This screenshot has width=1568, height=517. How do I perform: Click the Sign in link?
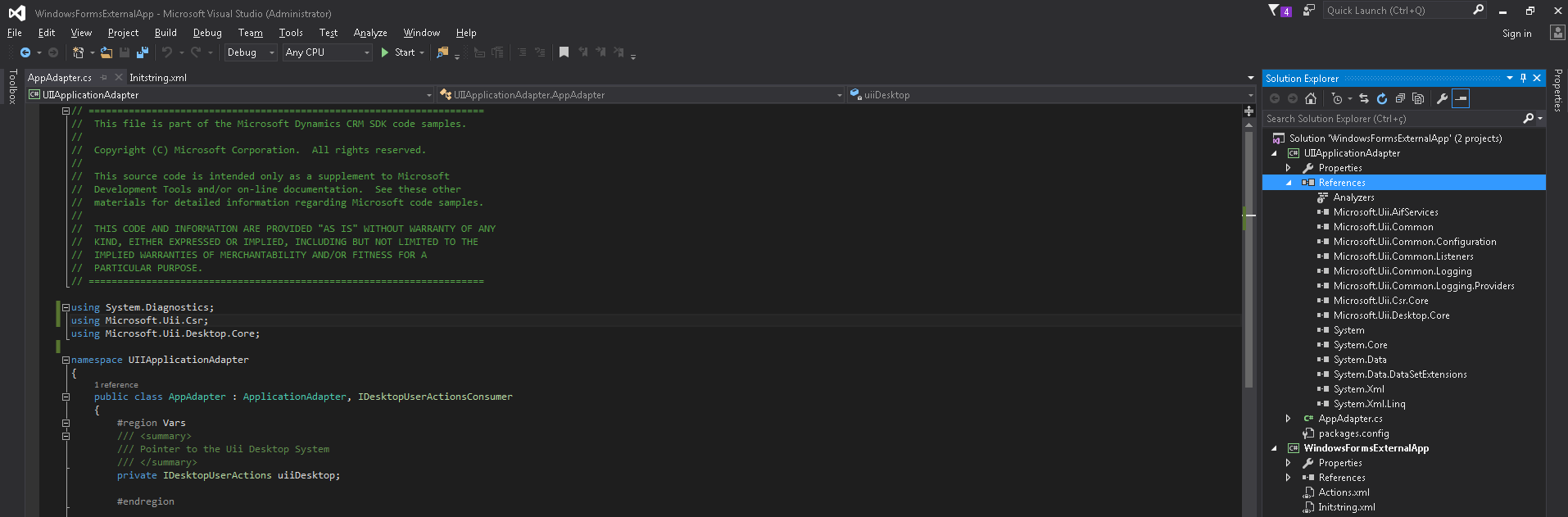click(x=1516, y=34)
